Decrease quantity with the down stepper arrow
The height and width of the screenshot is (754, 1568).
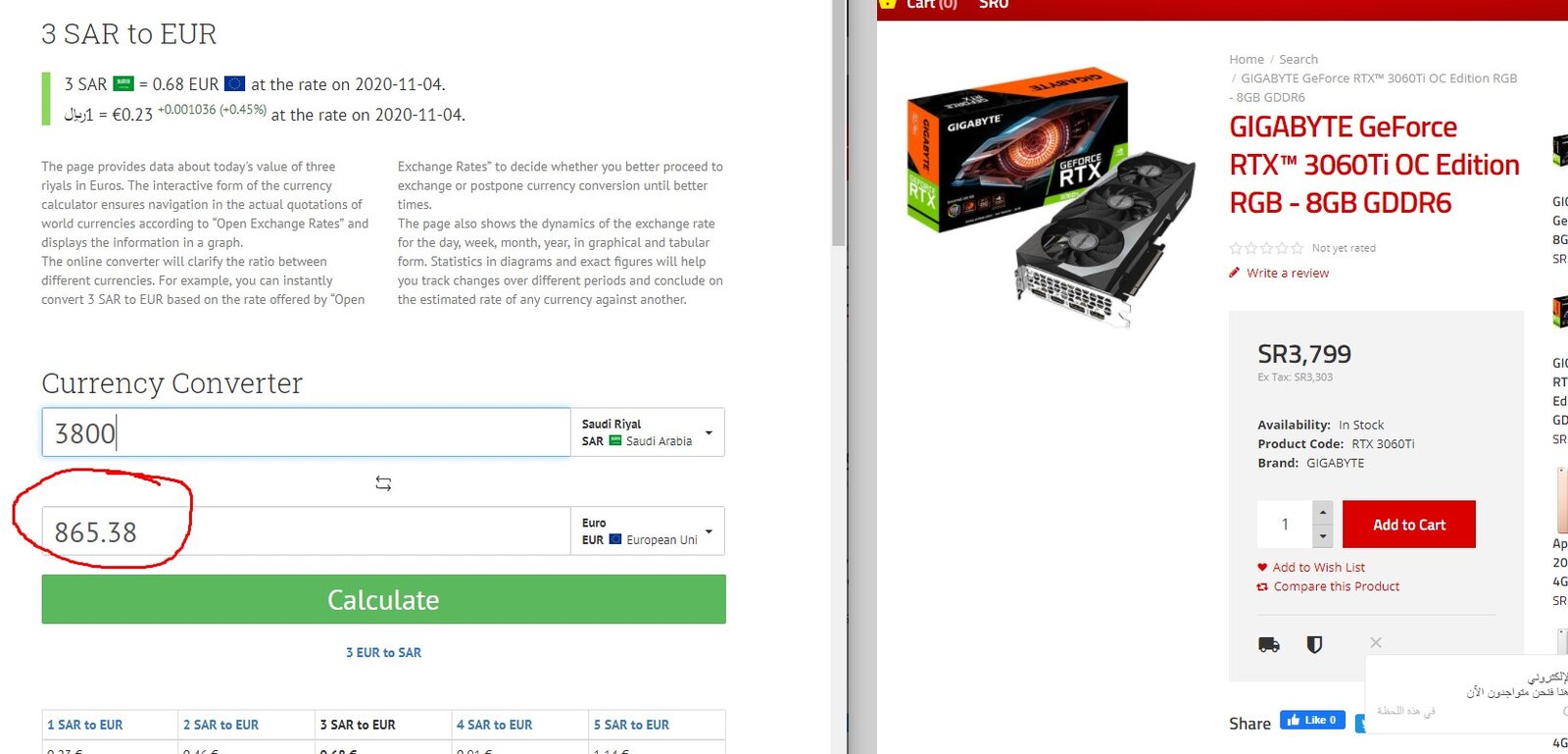coord(1323,536)
